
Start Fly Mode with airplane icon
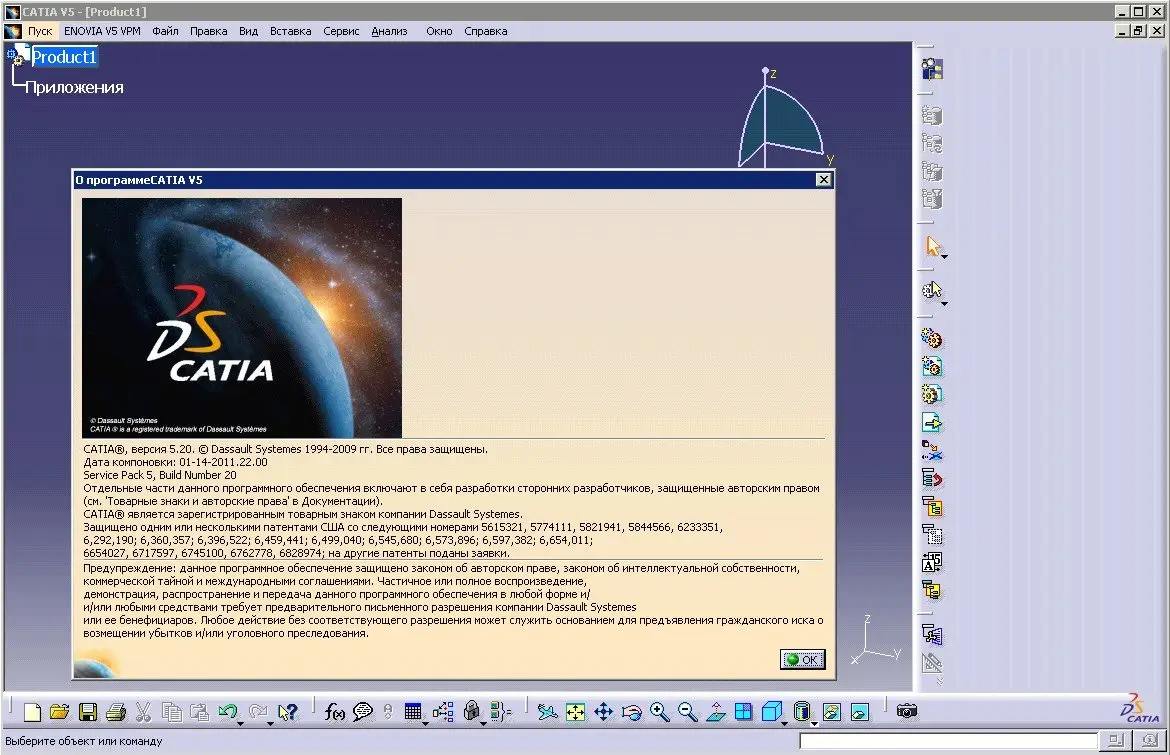pyautogui.click(x=547, y=712)
